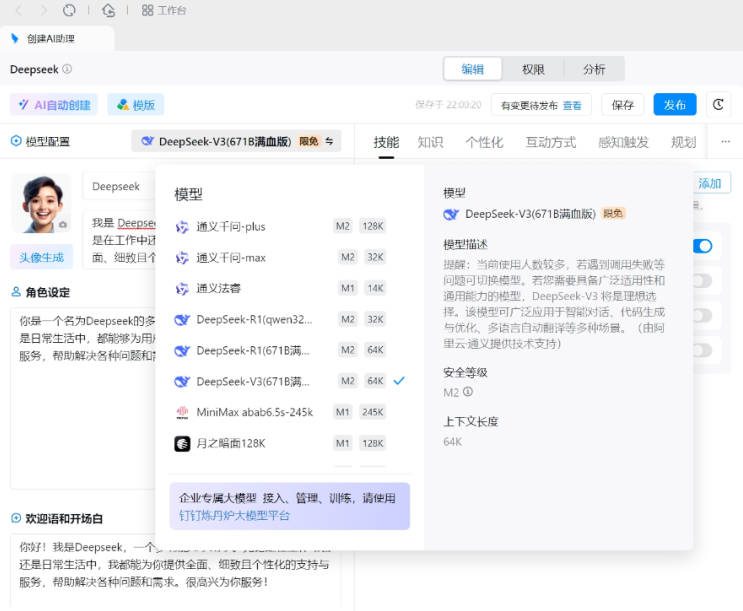Click the browser back arrow

pyautogui.click(x=19, y=10)
